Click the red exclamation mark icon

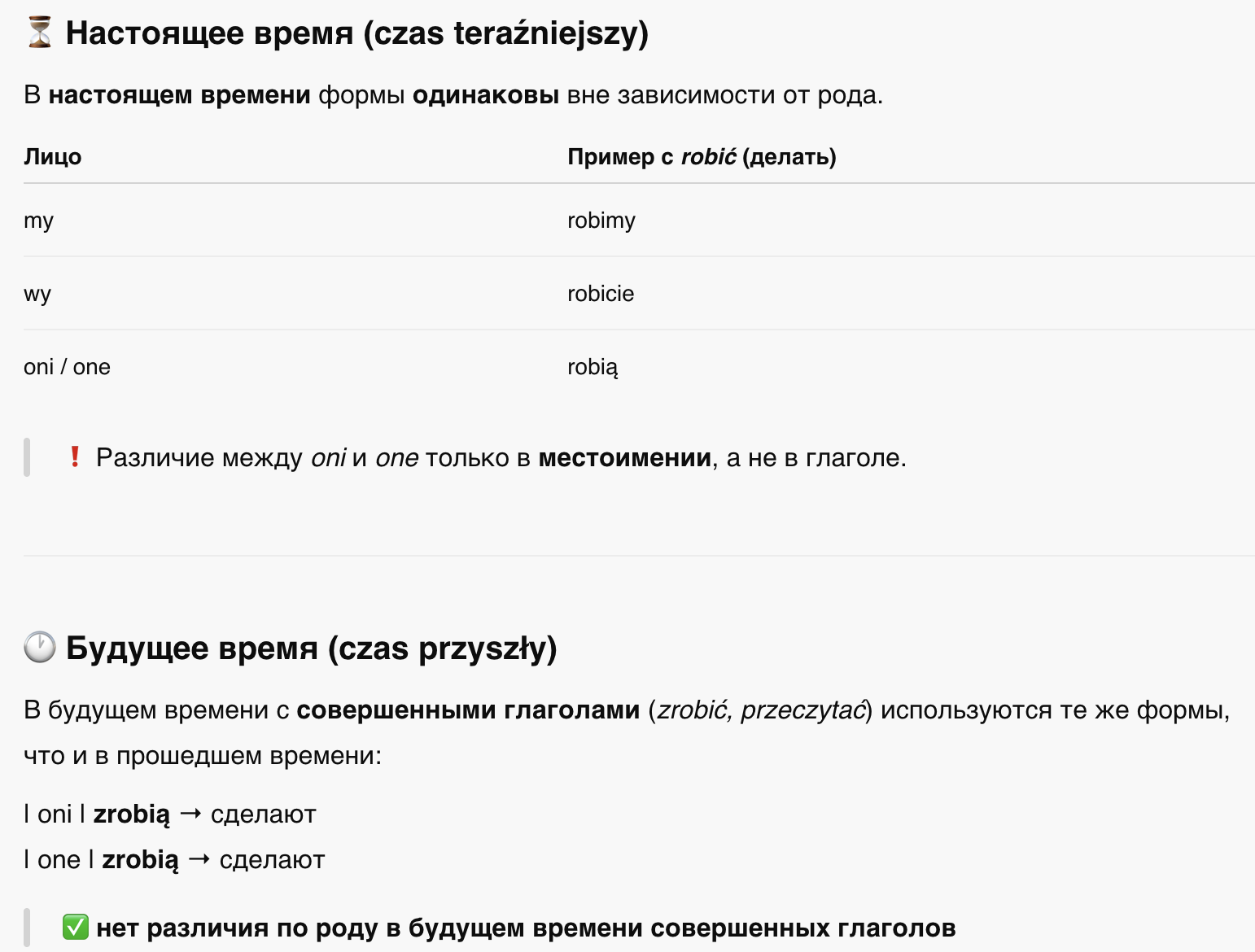coord(75,457)
